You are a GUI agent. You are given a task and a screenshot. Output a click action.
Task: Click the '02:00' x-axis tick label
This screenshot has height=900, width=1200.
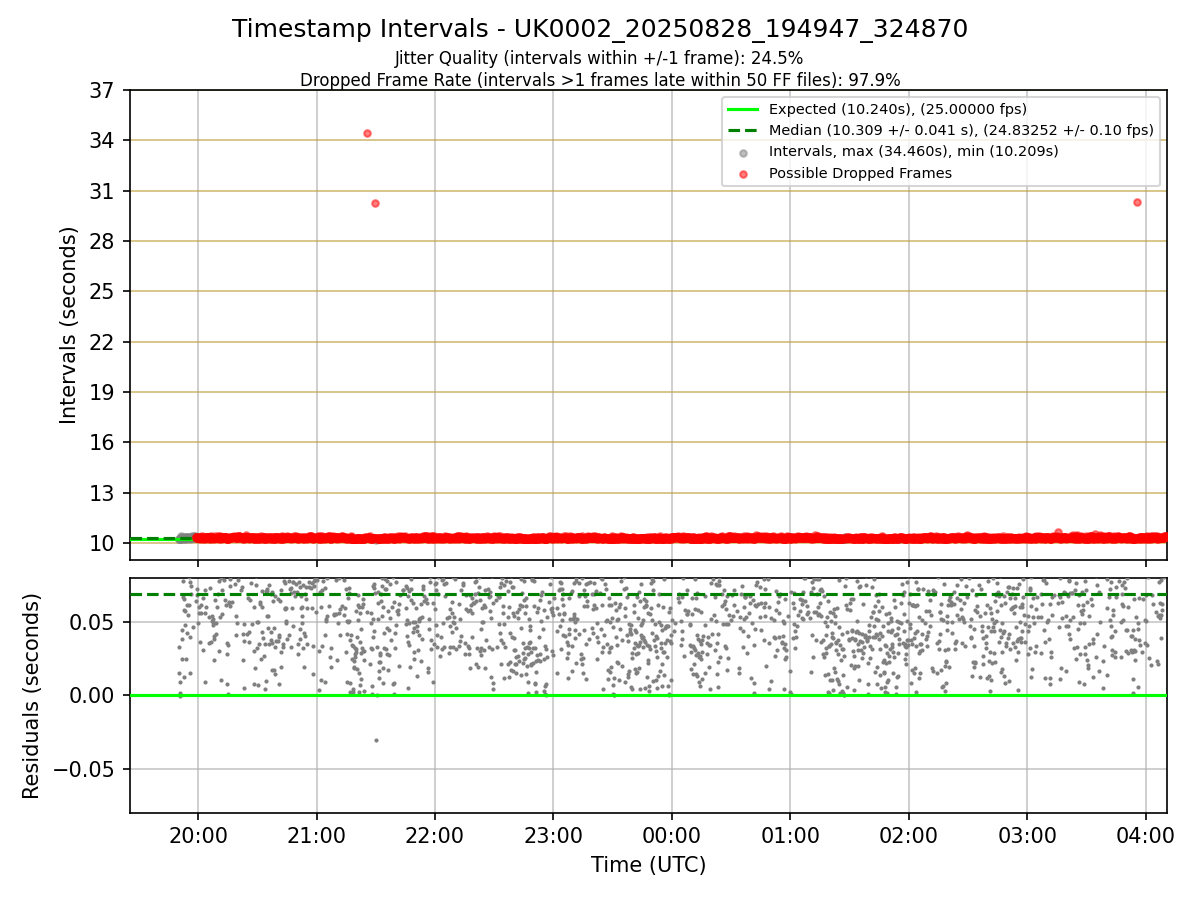pos(909,834)
